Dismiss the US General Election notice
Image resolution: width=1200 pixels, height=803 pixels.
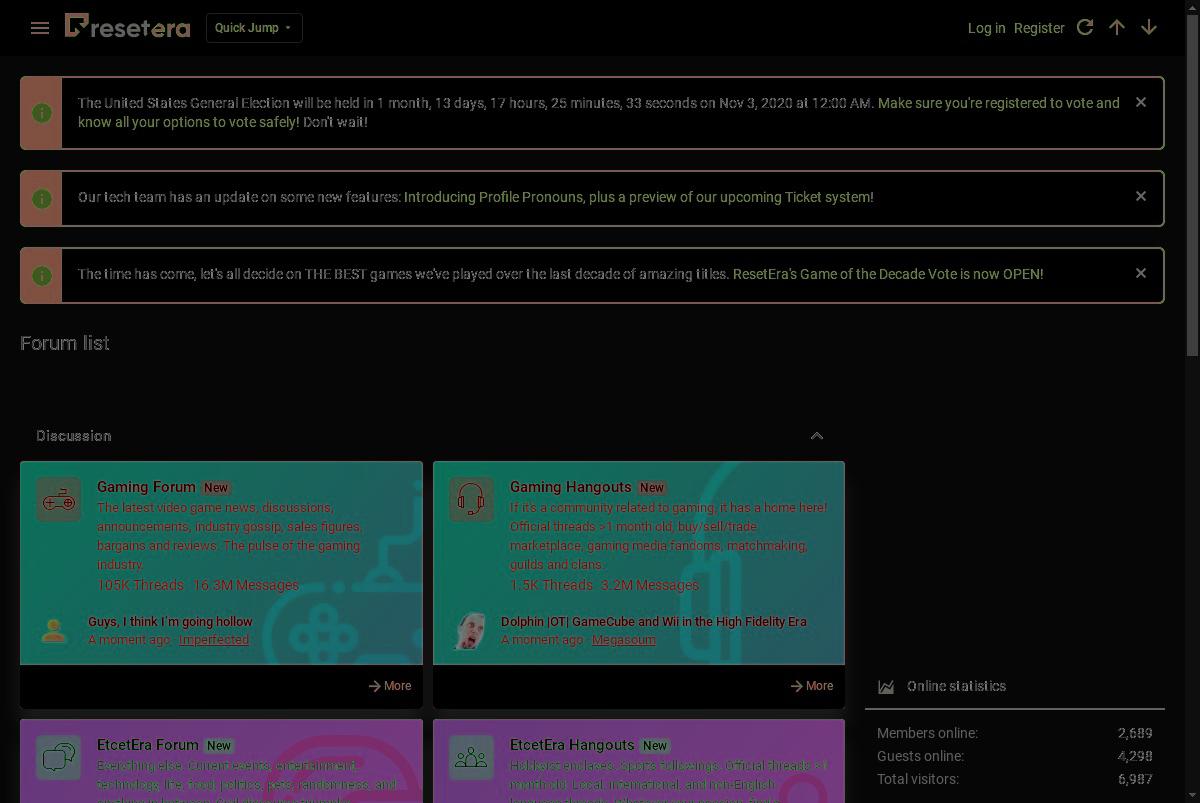coord(1141,102)
